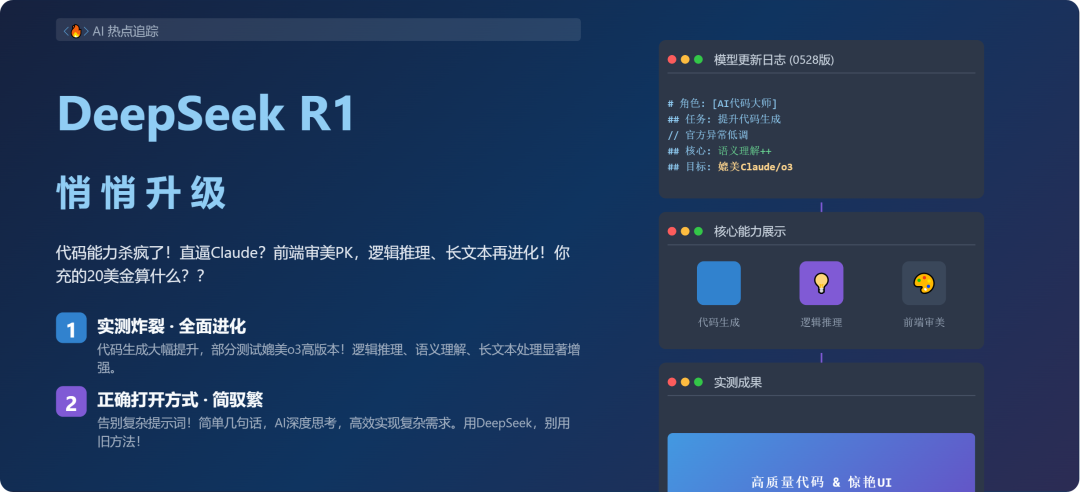Click the purple number 2 badge
1080x492 pixels.
71,402
